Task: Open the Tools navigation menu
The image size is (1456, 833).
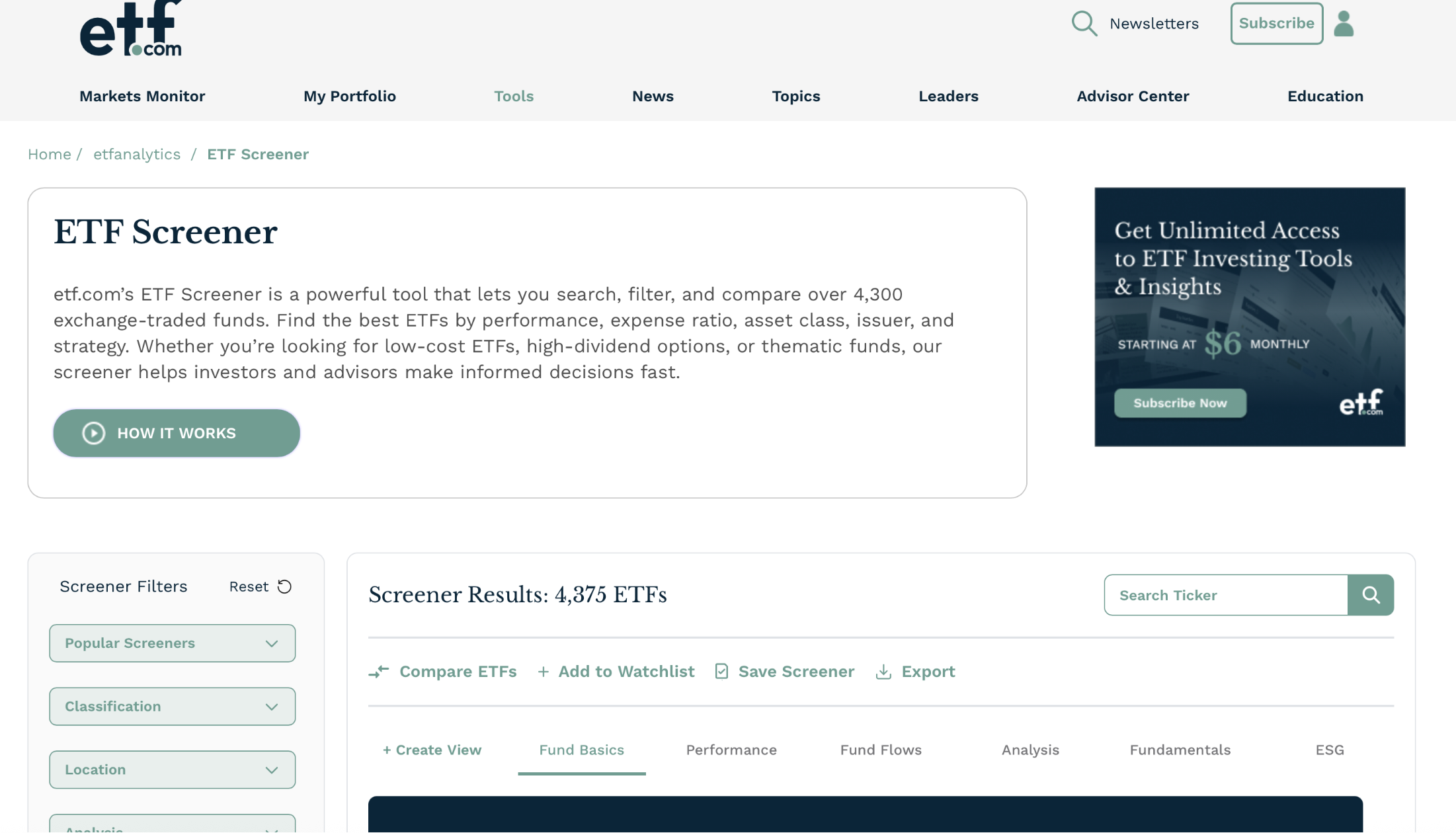Action: [x=514, y=96]
